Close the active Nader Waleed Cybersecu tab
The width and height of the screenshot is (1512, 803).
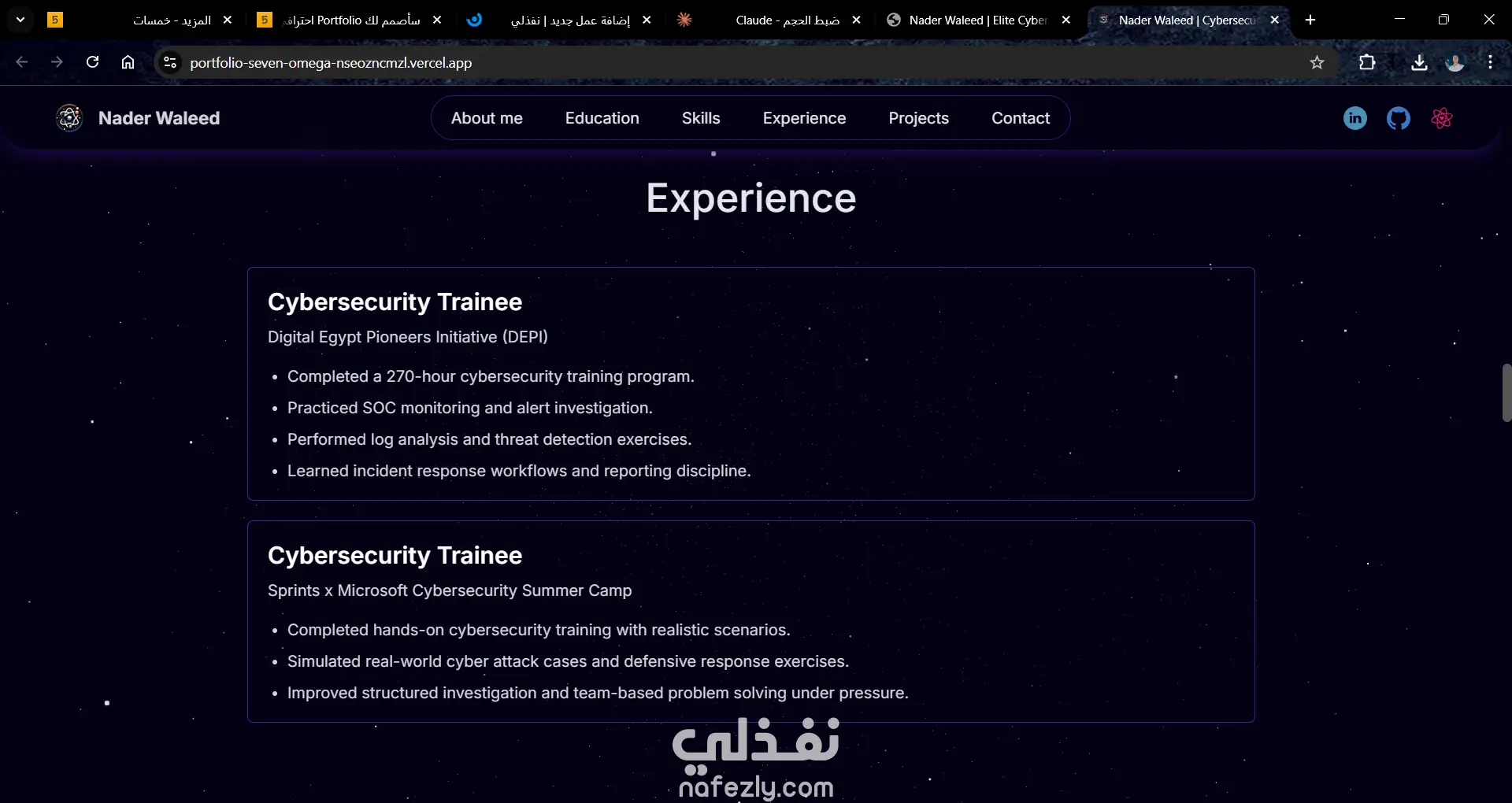[1275, 20]
